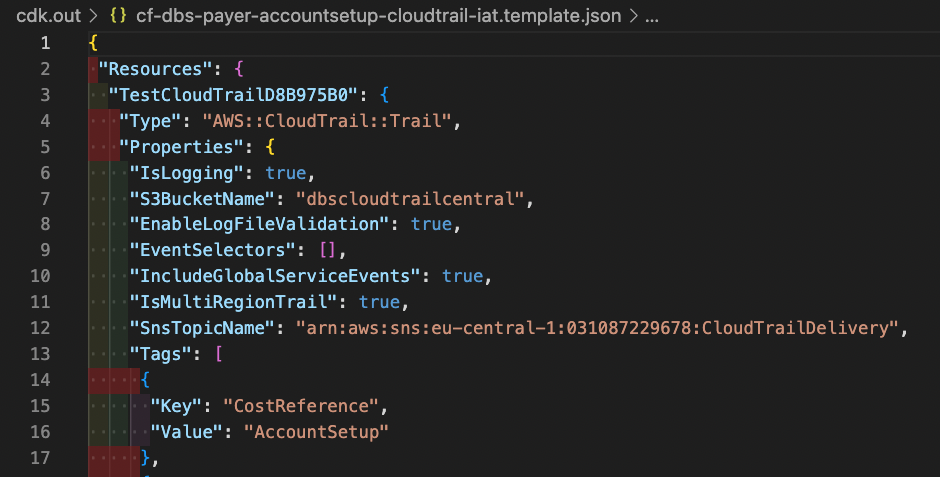Click the empty brackets of EventSelectors
This screenshot has height=477, width=940.
327,250
